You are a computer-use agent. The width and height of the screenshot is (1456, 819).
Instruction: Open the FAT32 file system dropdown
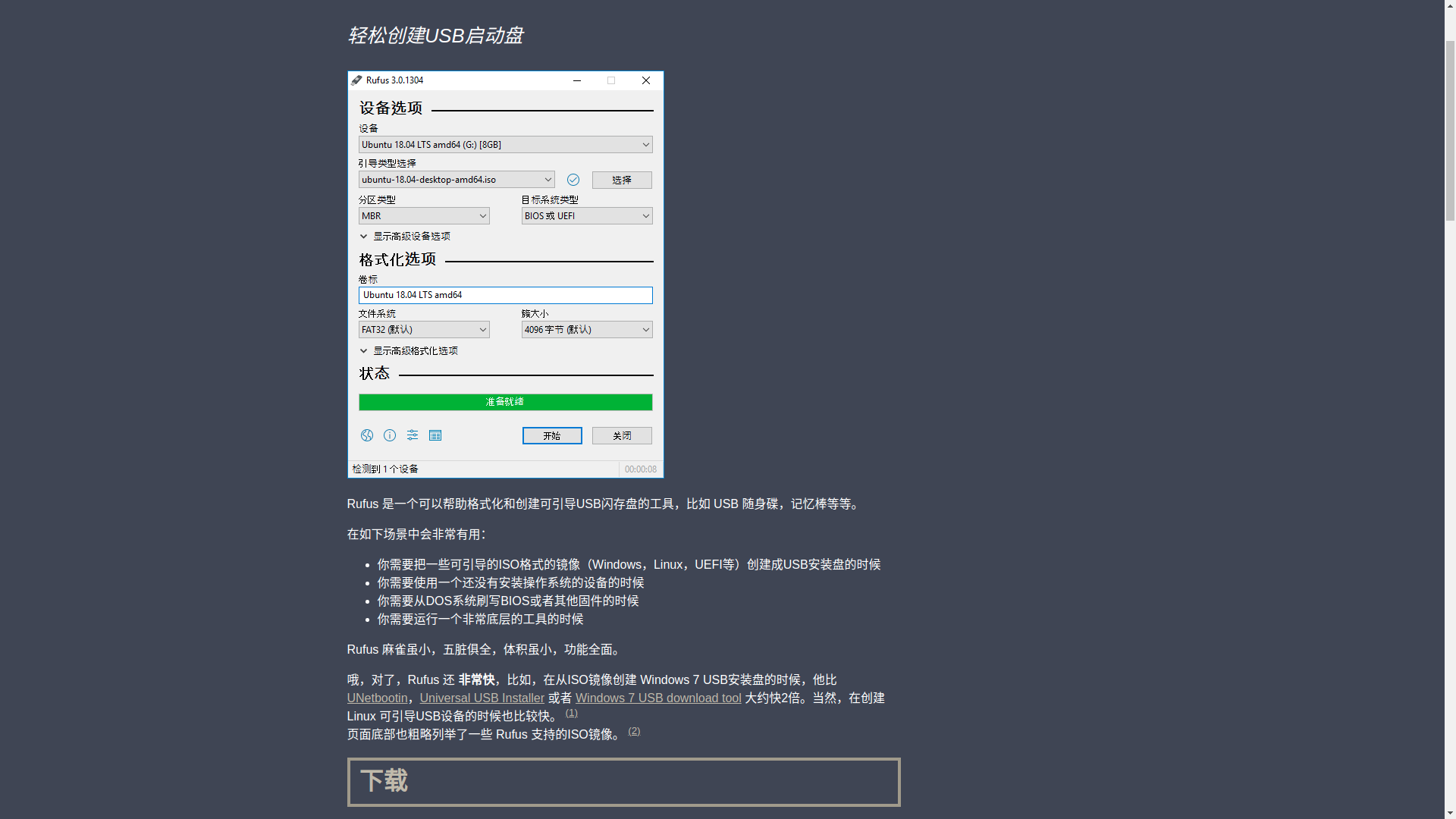tap(424, 330)
